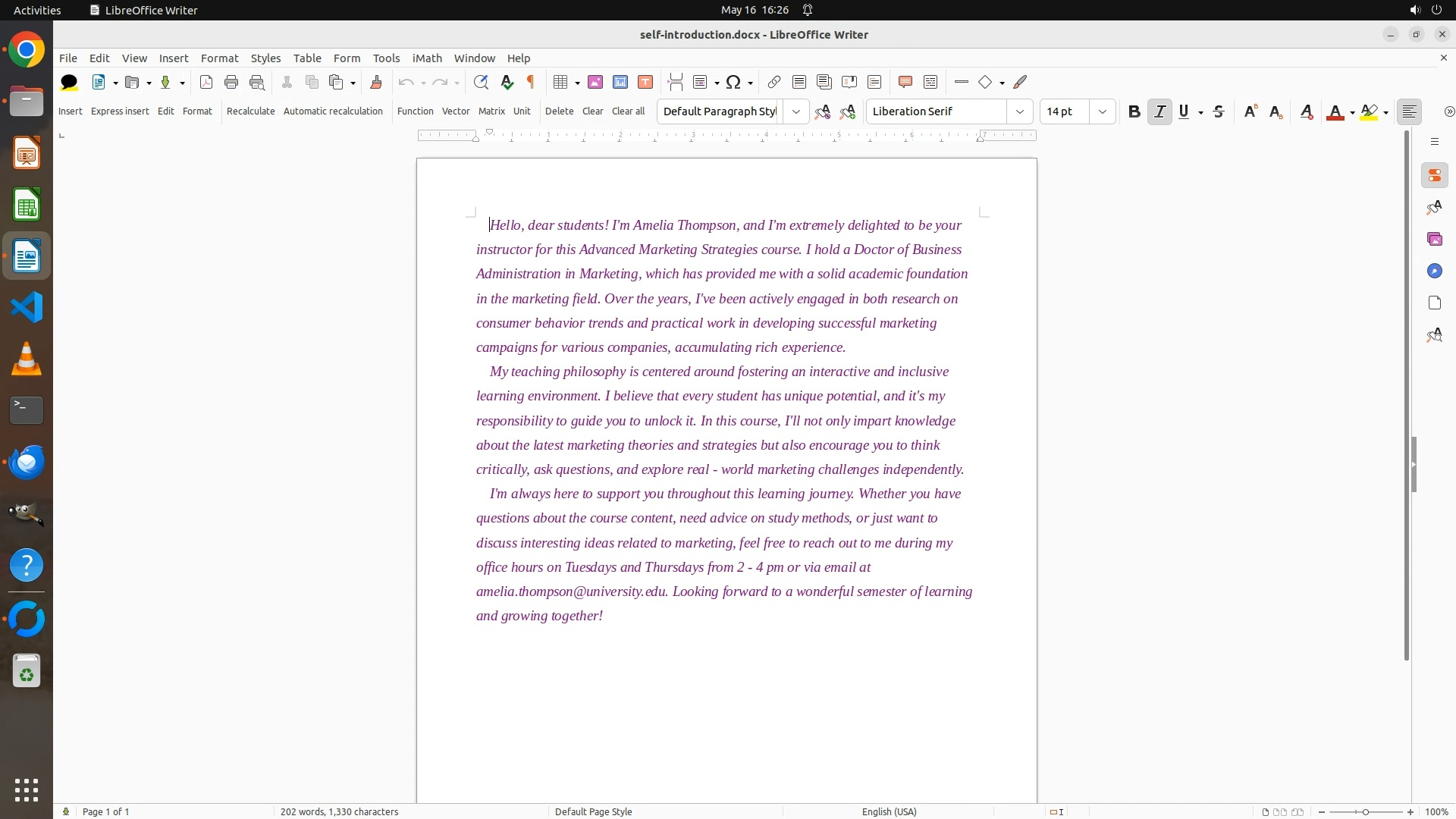Open Thunderbird from the dock

pyautogui.click(x=27, y=462)
